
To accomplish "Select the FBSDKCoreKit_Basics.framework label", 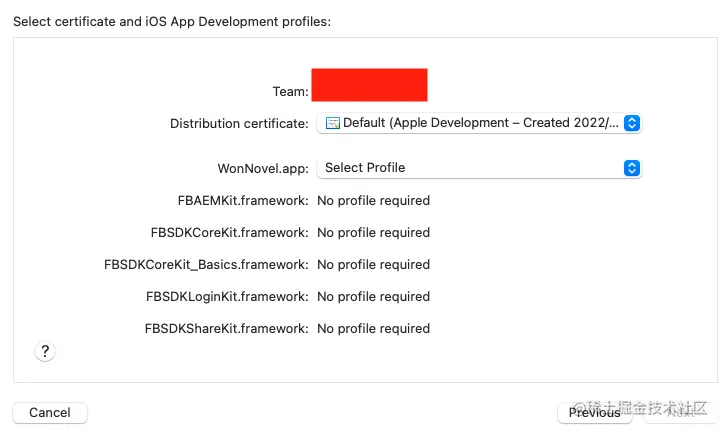I will [x=206, y=265].
